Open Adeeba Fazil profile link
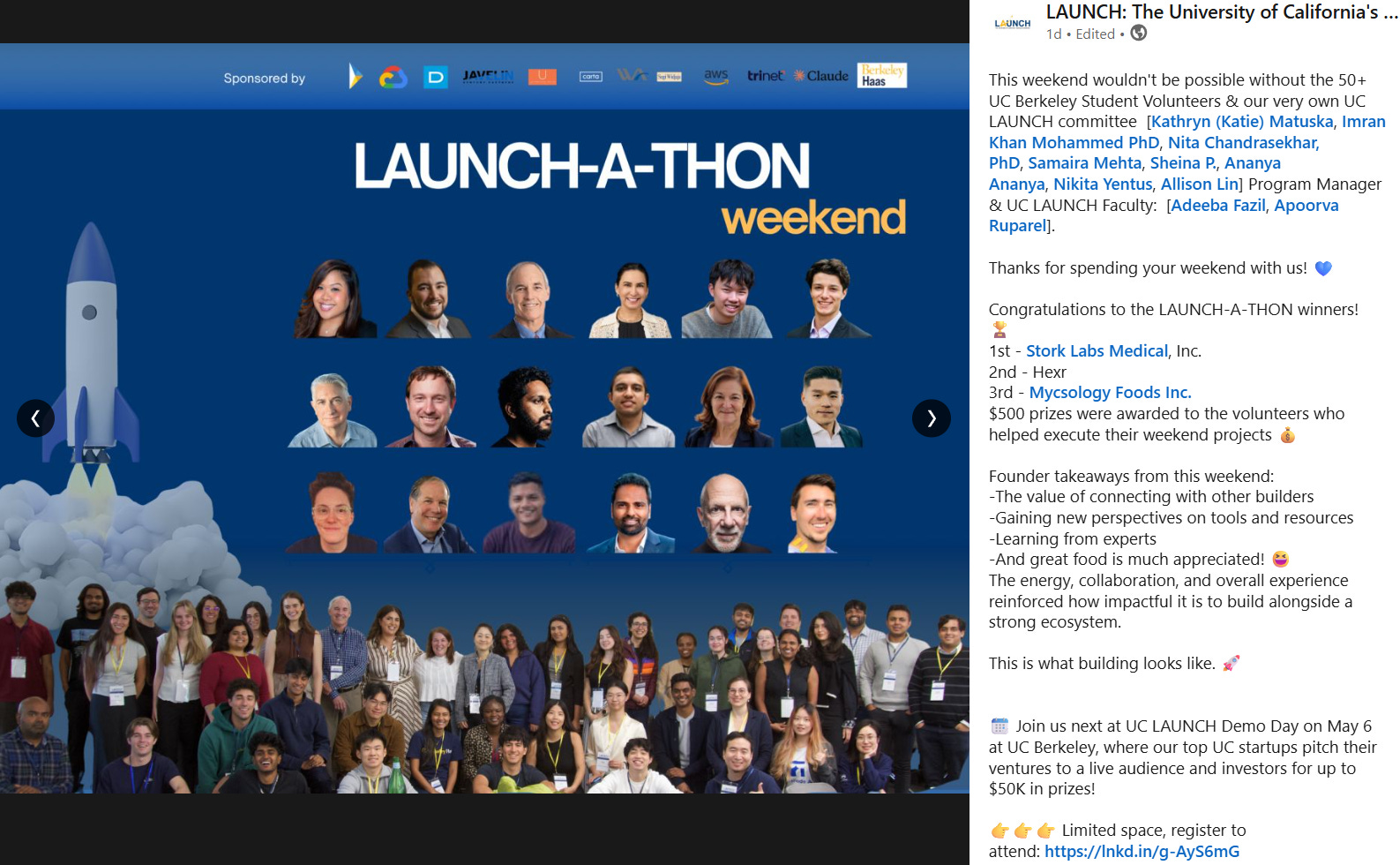1400x865 pixels. (x=1218, y=206)
